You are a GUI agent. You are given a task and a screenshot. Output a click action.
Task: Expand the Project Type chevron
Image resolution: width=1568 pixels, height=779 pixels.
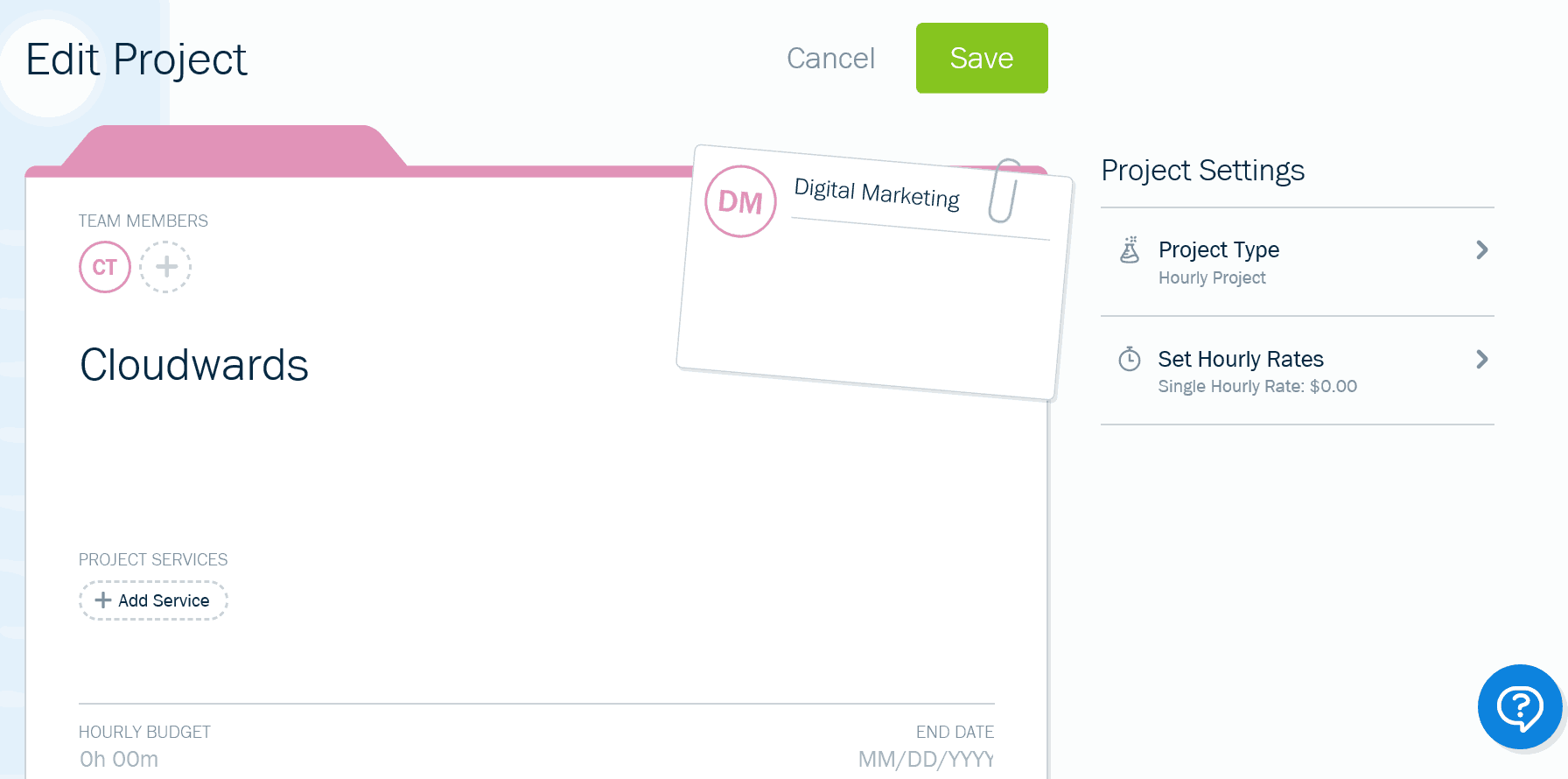(x=1481, y=250)
